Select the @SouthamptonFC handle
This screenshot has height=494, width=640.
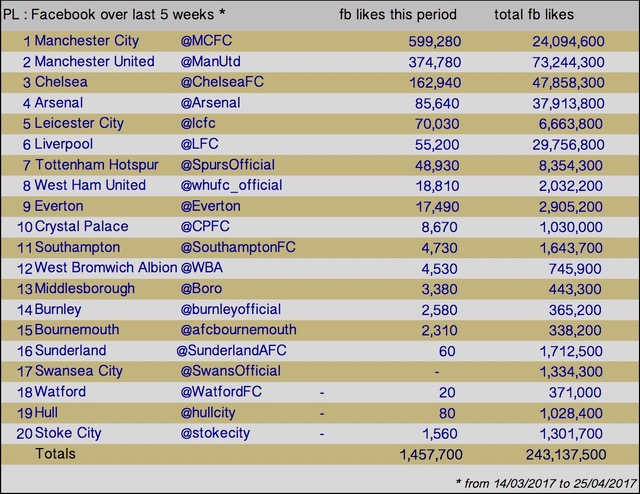tap(238, 247)
